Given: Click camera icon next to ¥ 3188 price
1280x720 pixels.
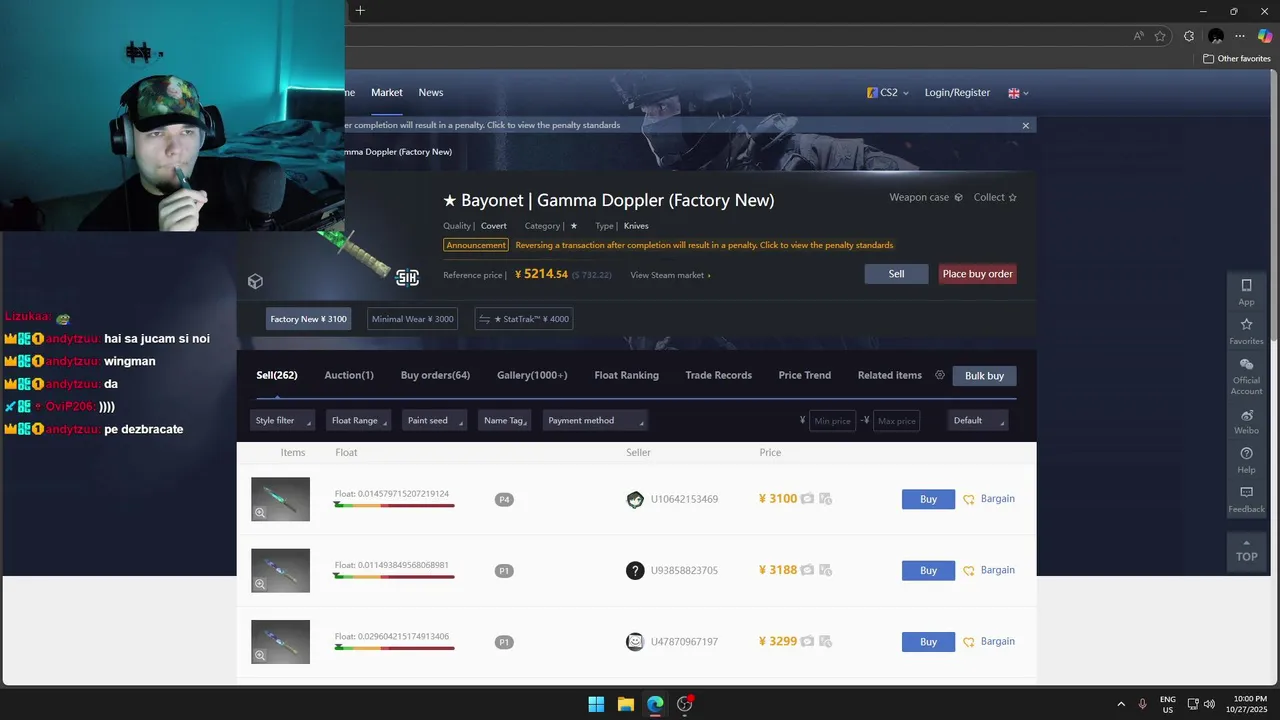Looking at the screenshot, I should (808, 570).
